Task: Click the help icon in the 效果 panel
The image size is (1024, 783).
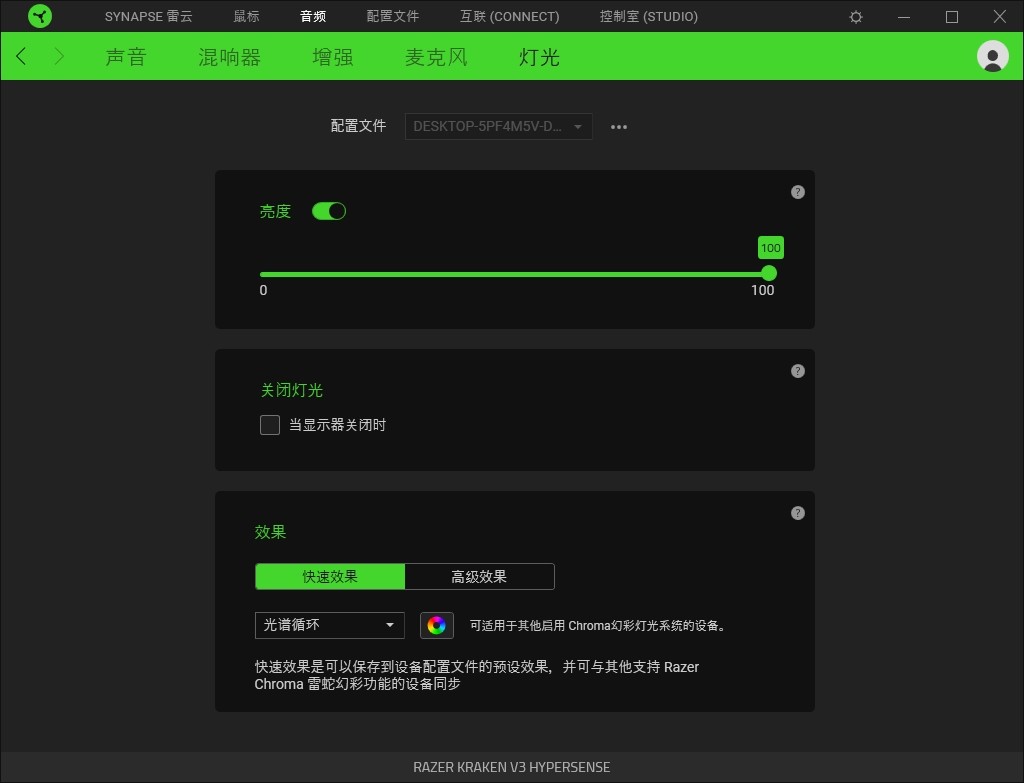Action: coord(797,513)
